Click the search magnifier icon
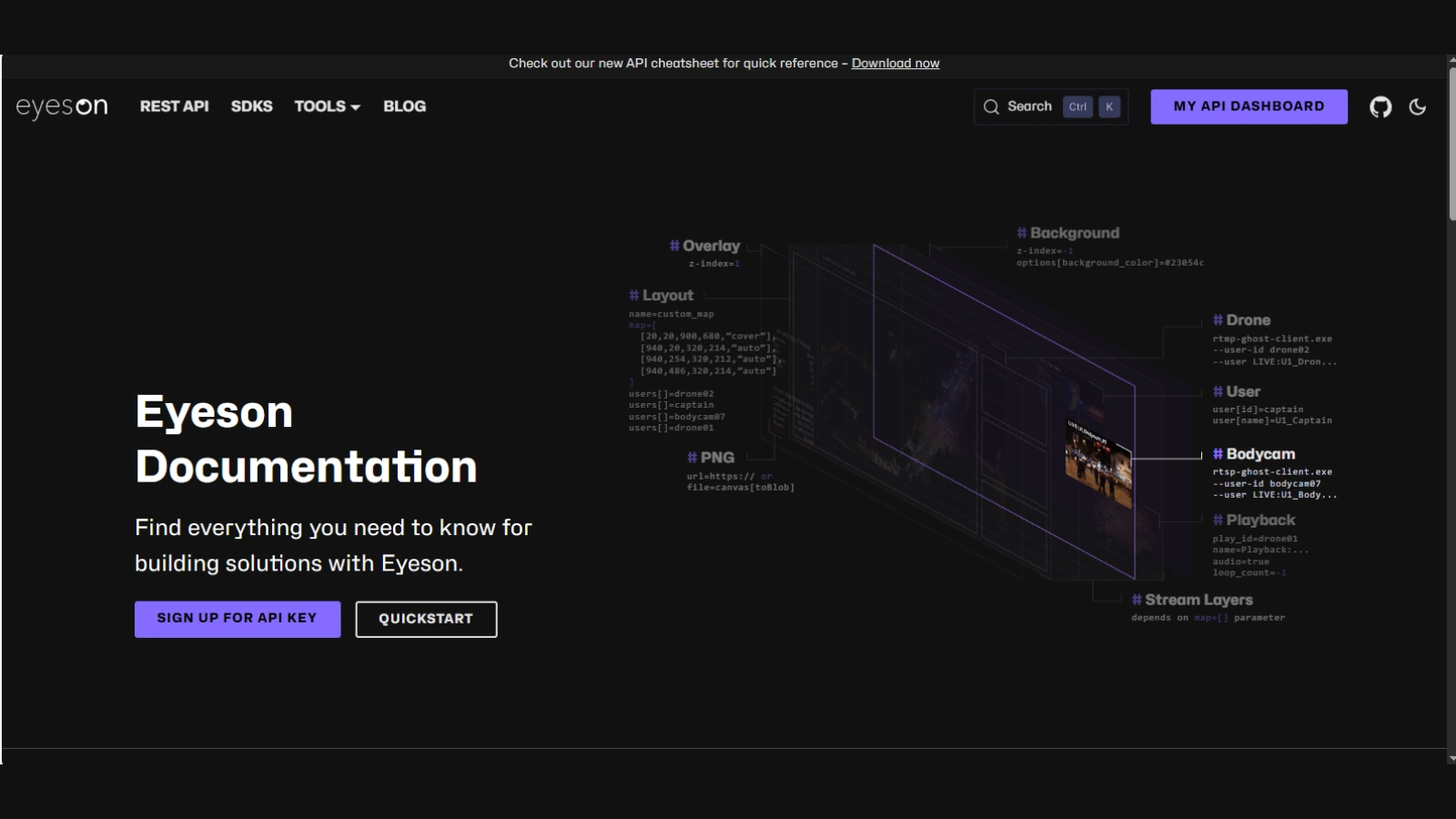1456x819 pixels. tap(991, 107)
